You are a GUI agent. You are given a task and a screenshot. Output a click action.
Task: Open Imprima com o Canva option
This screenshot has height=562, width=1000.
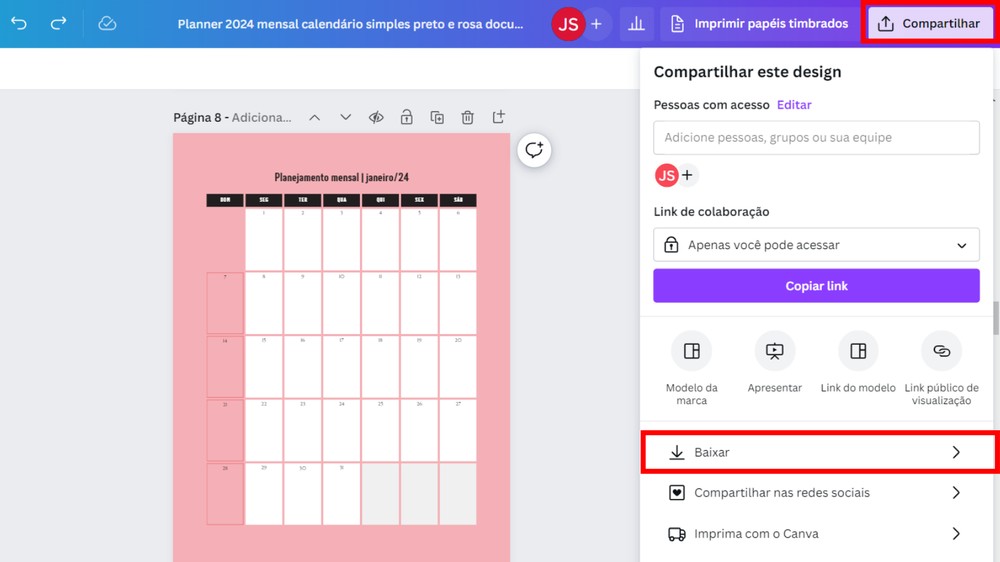816,533
